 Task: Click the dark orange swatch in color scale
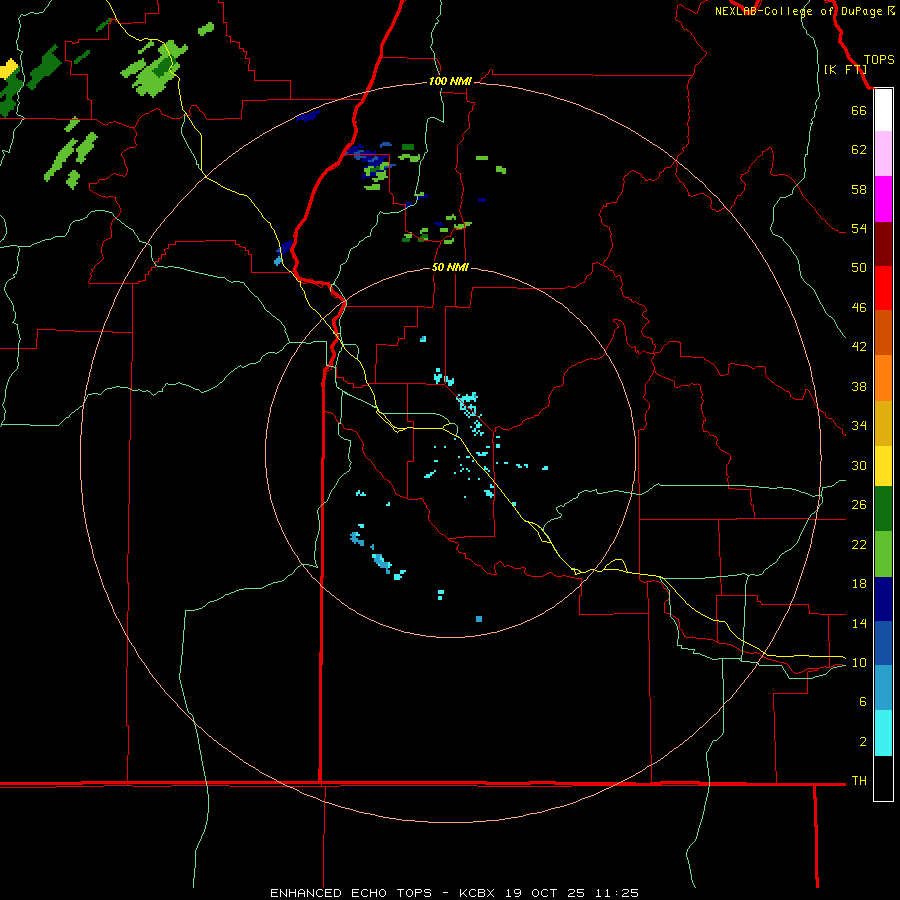point(883,332)
